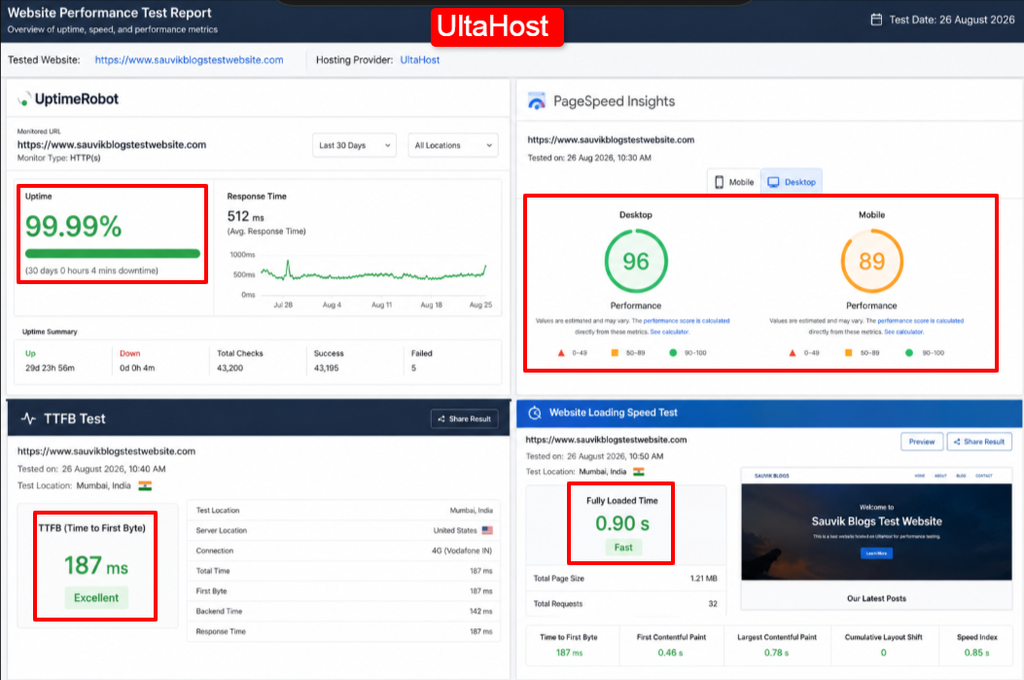Click the Desktop score circle showing 96
The image size is (1024, 680).
click(635, 261)
